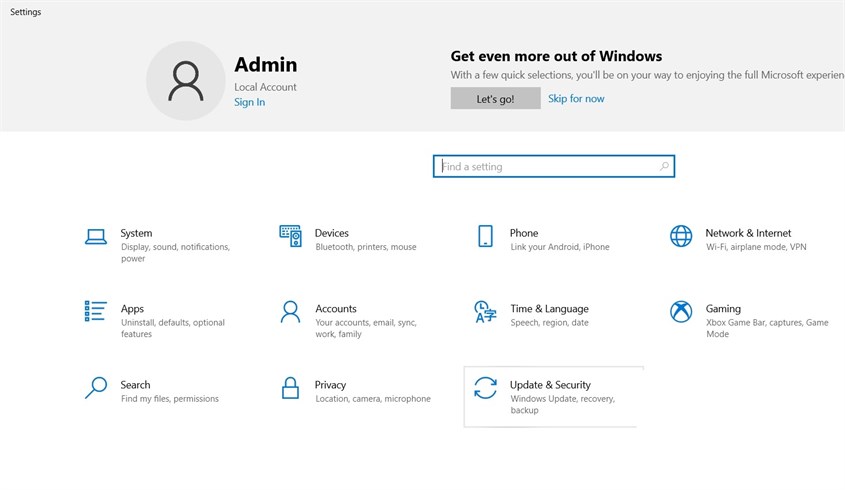
Task: Click the System laptop icon
Action: (x=96, y=237)
